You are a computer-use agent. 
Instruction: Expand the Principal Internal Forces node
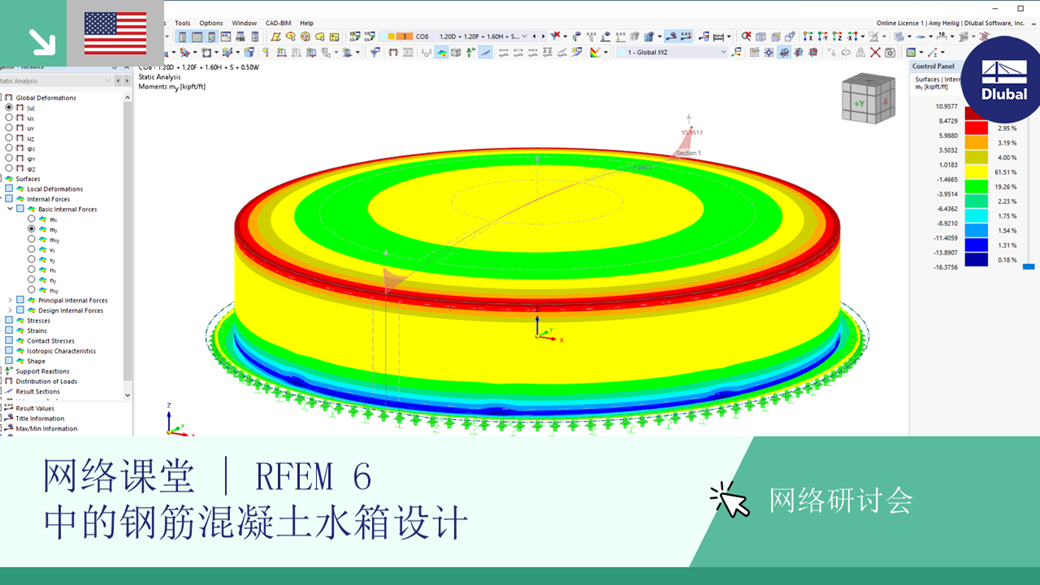point(10,300)
